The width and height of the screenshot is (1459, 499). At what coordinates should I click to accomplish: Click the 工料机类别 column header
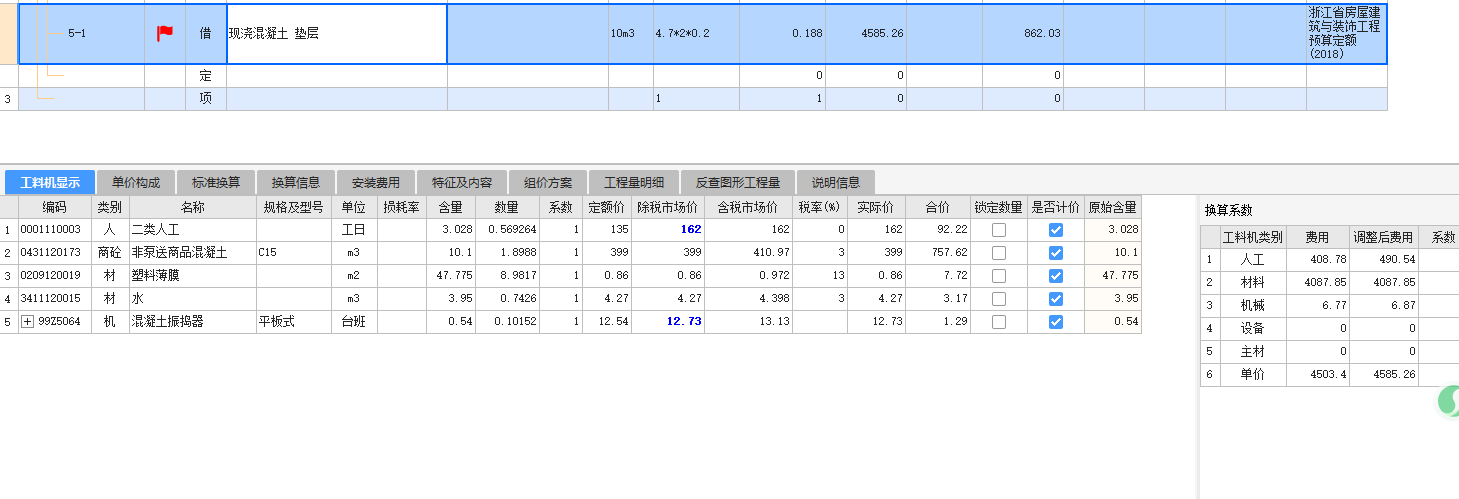click(1252, 237)
